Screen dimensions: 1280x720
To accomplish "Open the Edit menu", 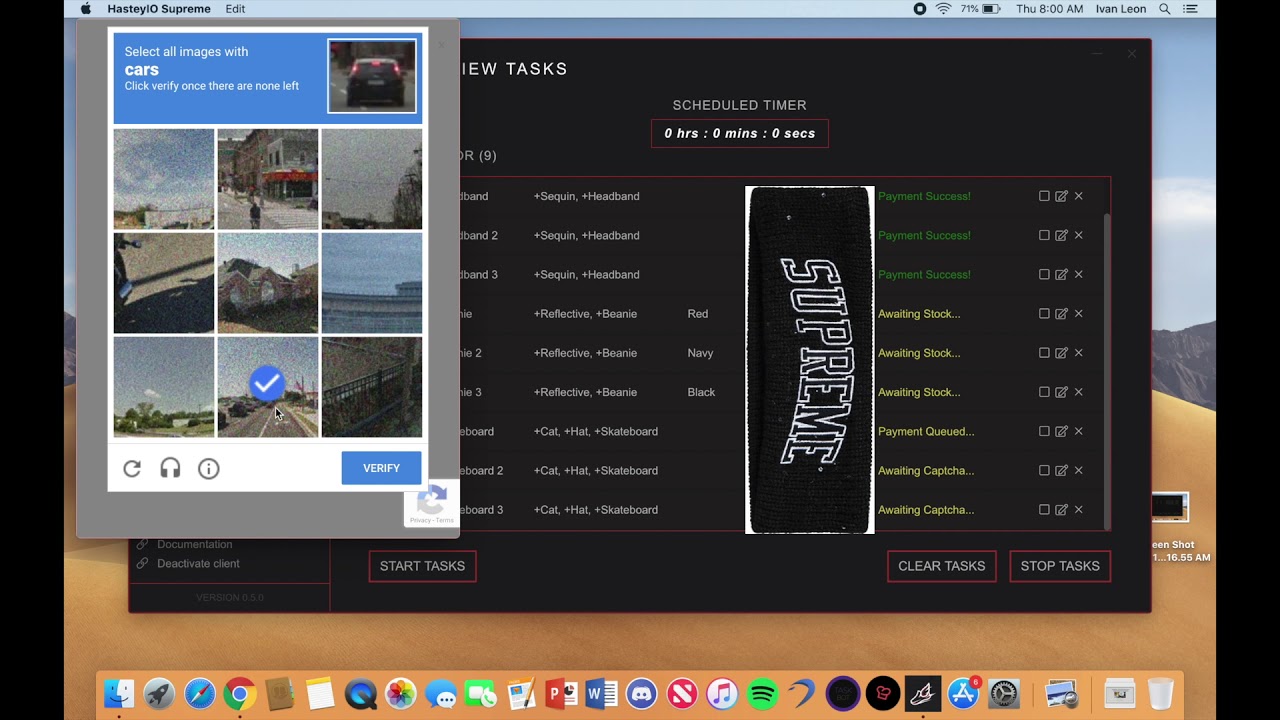I will pos(235,9).
